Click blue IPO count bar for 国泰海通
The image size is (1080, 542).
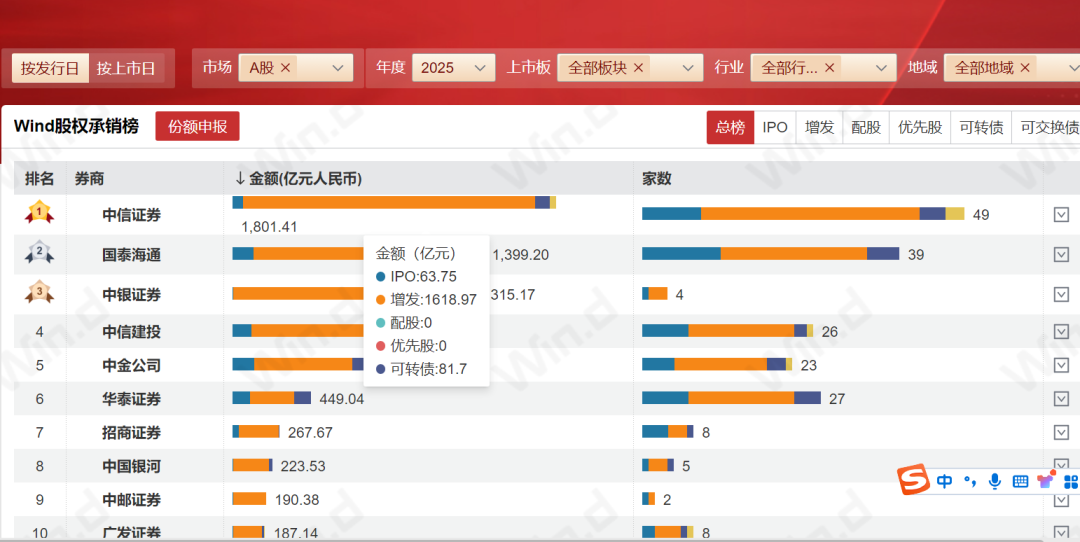[681, 253]
